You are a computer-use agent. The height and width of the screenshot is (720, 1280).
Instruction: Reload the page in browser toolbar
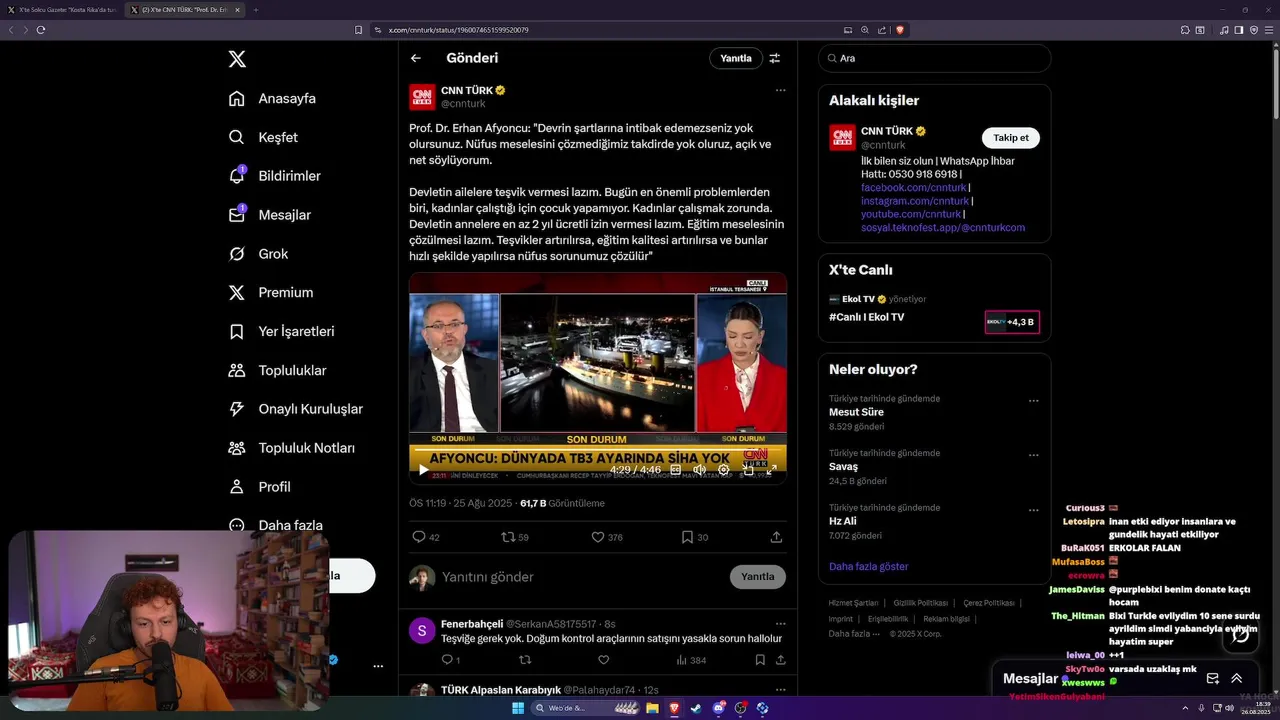(41, 30)
